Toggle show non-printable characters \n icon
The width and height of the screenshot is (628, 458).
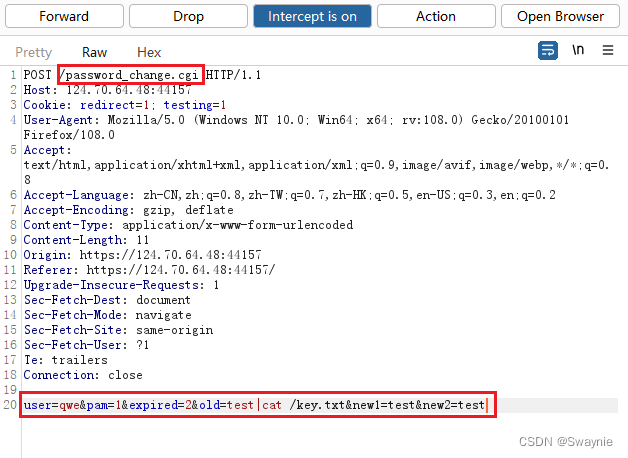point(578,50)
